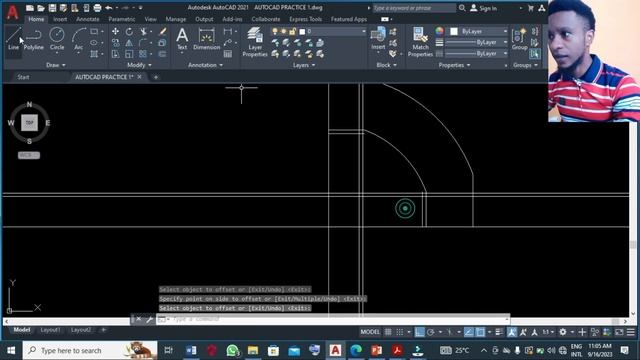The width and height of the screenshot is (640, 360).
Task: Click the Scale tool icon
Action: [129, 54]
